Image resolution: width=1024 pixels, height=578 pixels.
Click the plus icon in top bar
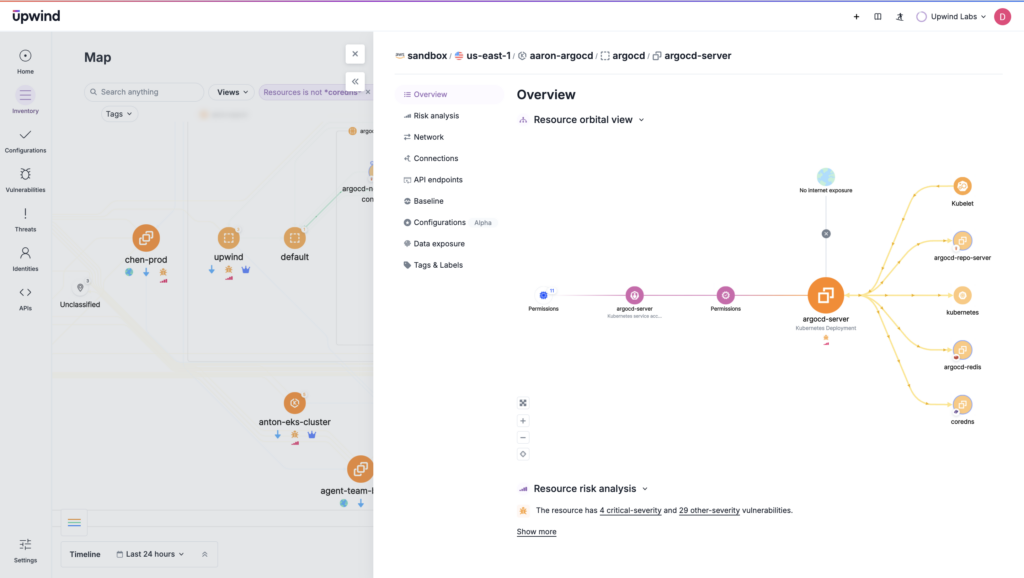tap(856, 17)
